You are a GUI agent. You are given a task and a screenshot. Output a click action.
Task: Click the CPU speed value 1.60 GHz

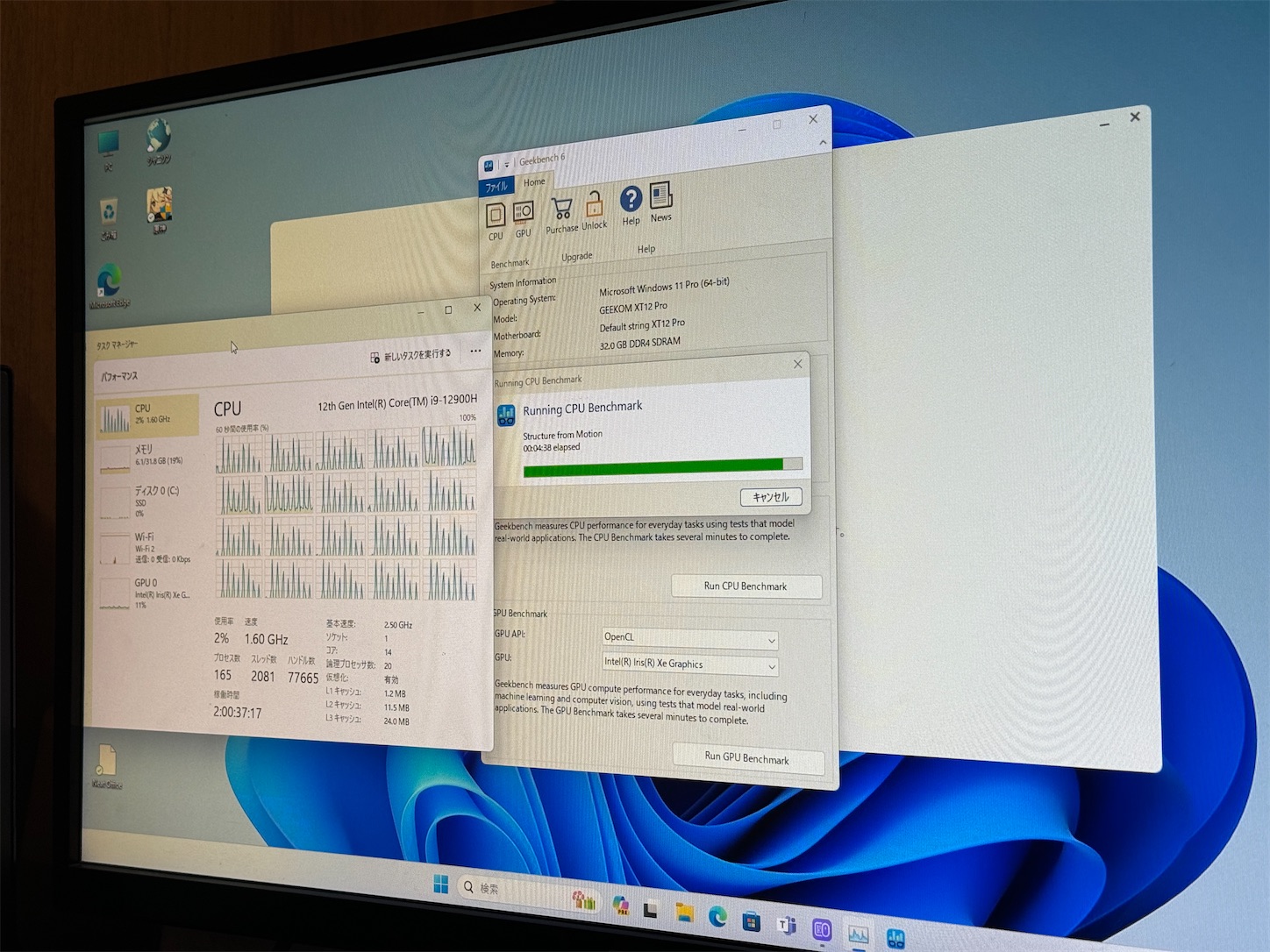pos(267,640)
